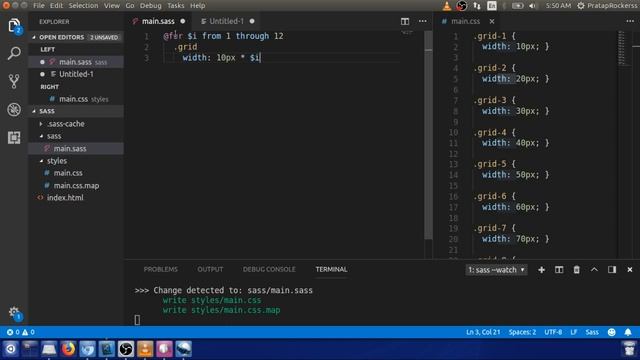Image resolution: width=640 pixels, height=360 pixels.
Task: Open more actions menu for right editor
Action: click(x=630, y=21)
